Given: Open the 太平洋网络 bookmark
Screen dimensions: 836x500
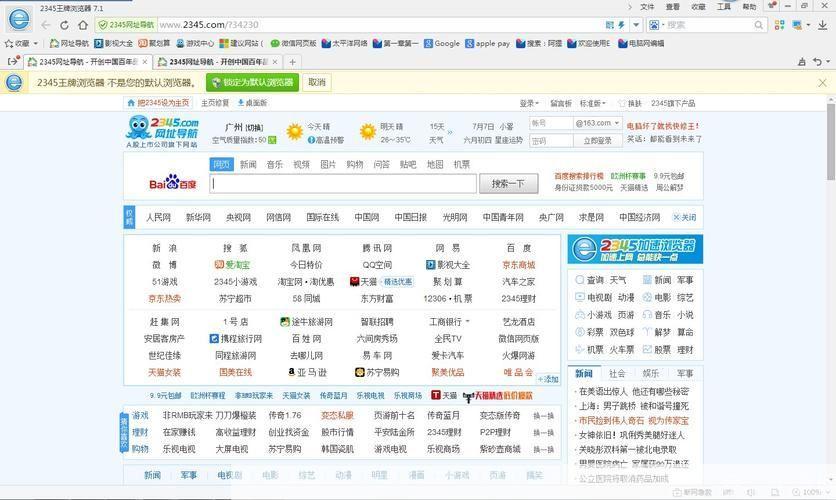Looking at the screenshot, I should [345, 44].
